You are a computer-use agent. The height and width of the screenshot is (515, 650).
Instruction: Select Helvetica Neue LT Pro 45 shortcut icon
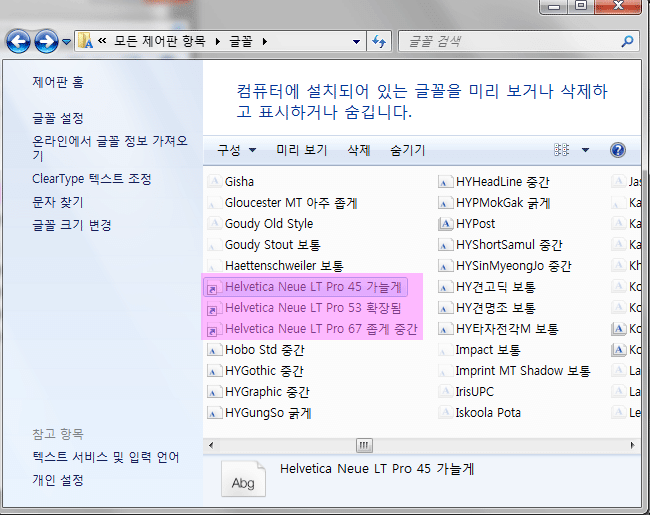click(x=214, y=287)
